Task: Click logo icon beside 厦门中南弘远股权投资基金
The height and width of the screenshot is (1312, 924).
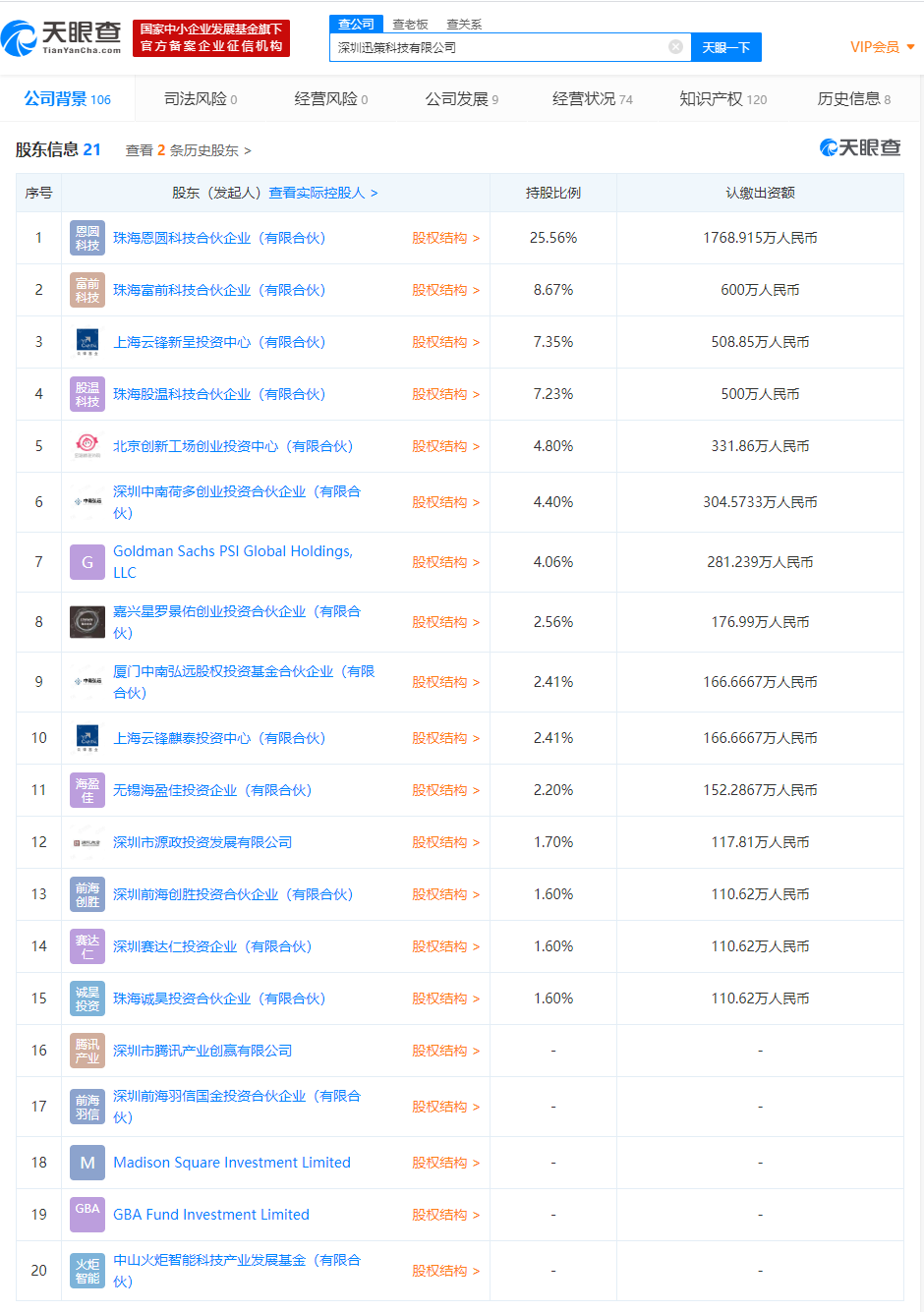Action: coord(87,682)
